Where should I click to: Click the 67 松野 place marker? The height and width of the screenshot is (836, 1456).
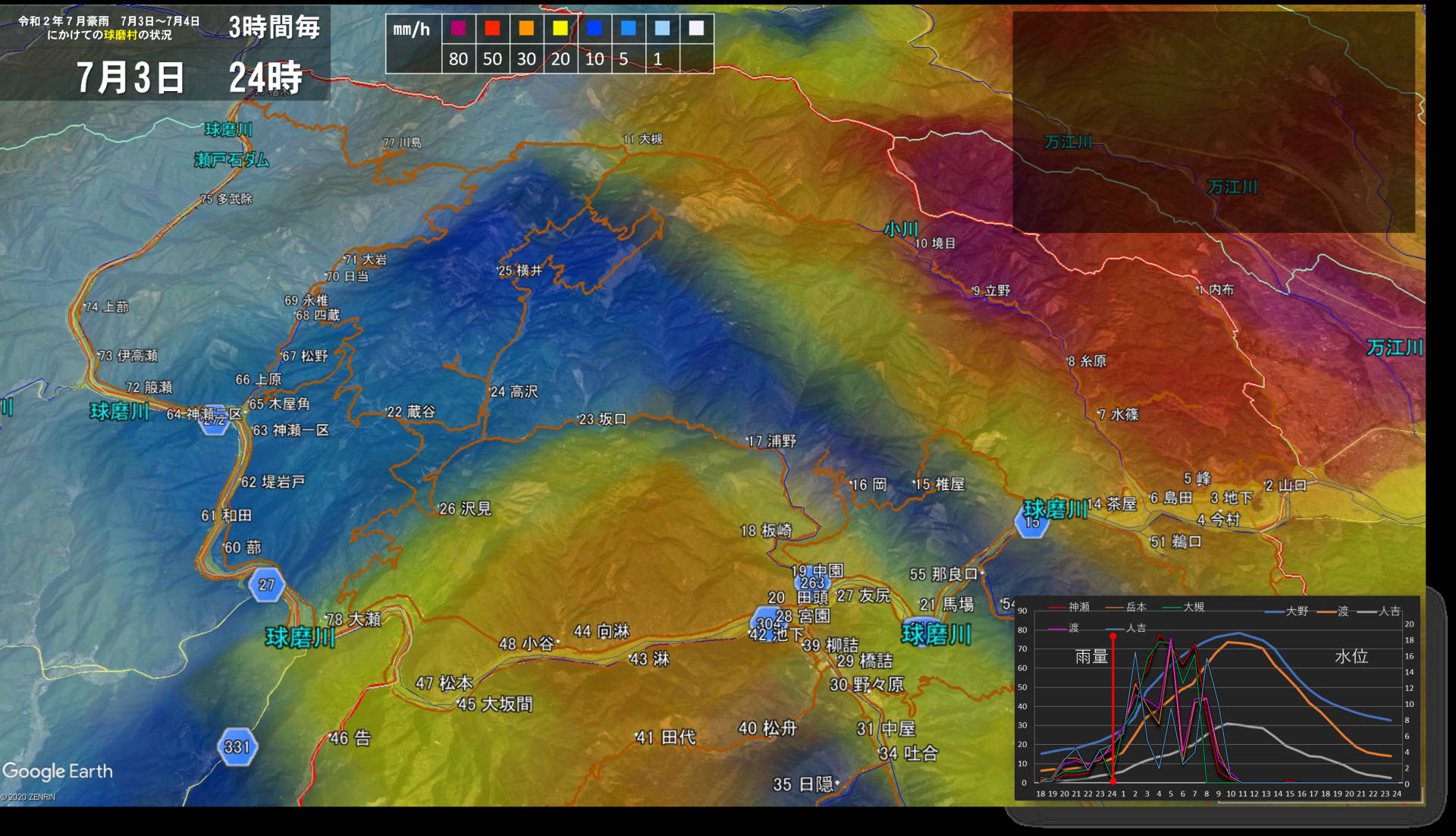[x=305, y=356]
